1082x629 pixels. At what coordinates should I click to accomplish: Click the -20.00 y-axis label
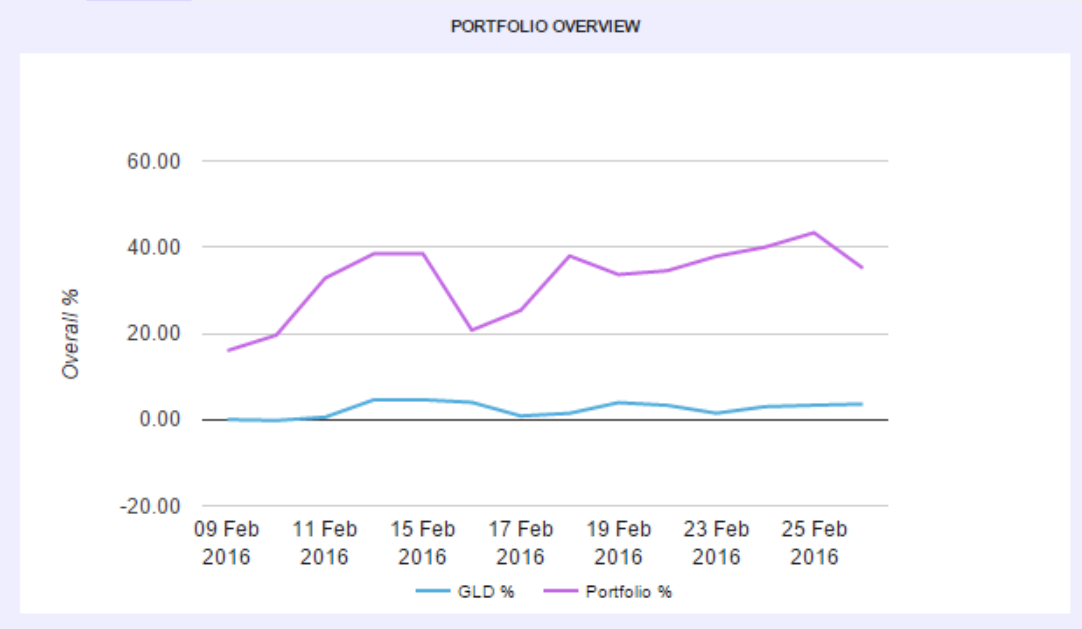click(150, 506)
